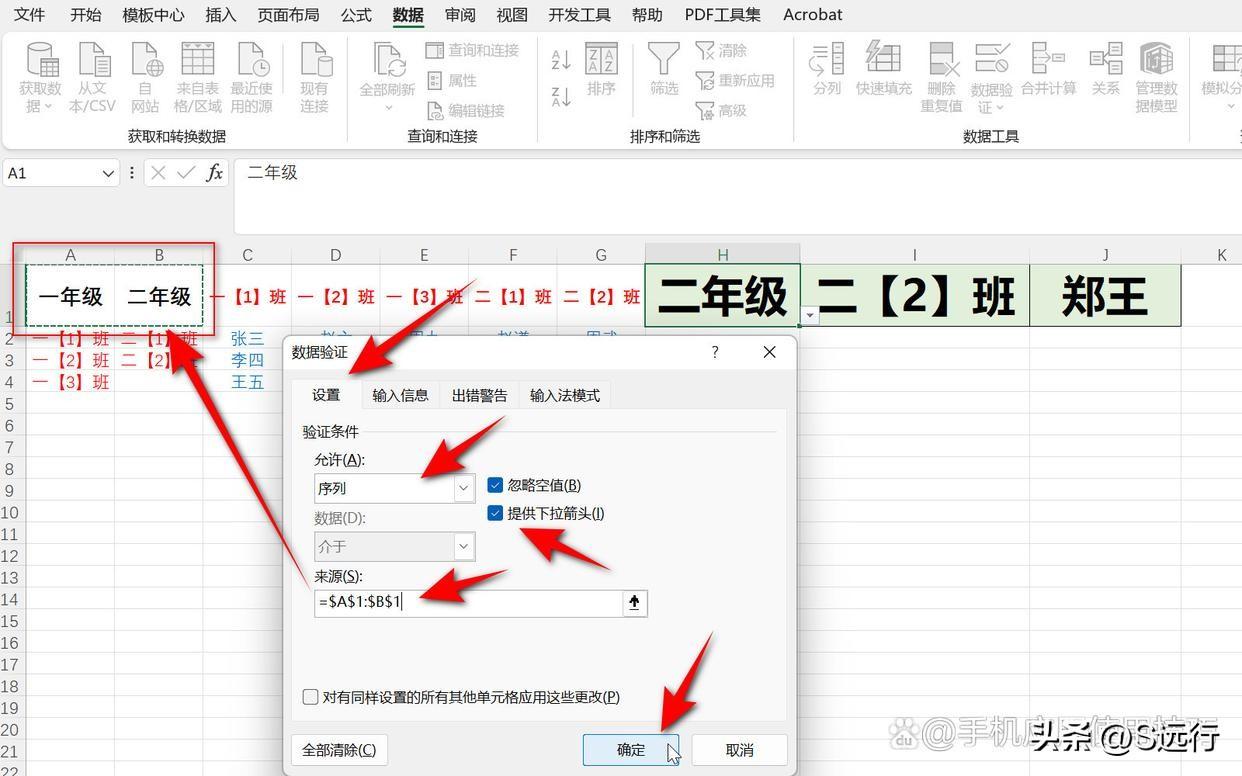Click the 删除重复值 (Remove Duplicates) icon

pyautogui.click(x=941, y=60)
